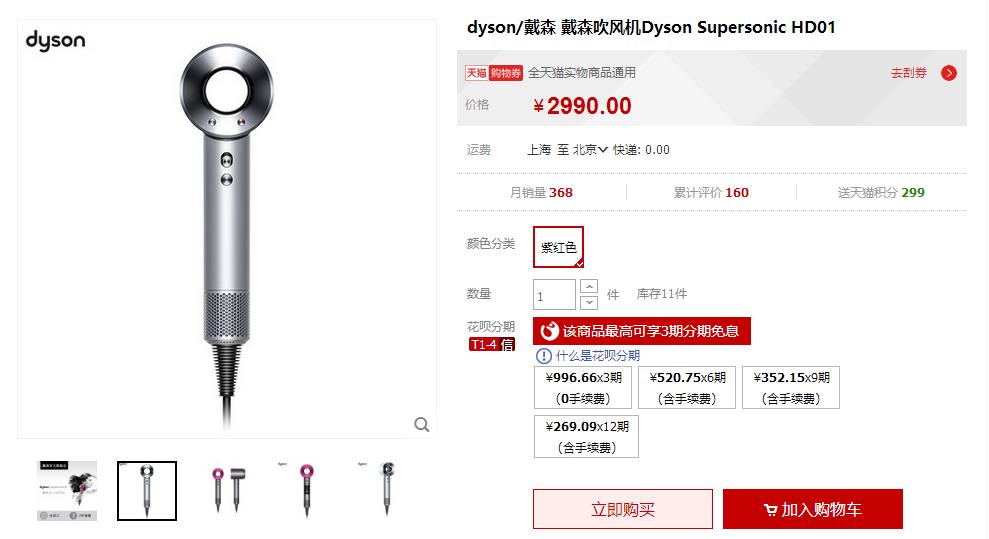Select the ¥520.75x6期 installment plan

[687, 387]
